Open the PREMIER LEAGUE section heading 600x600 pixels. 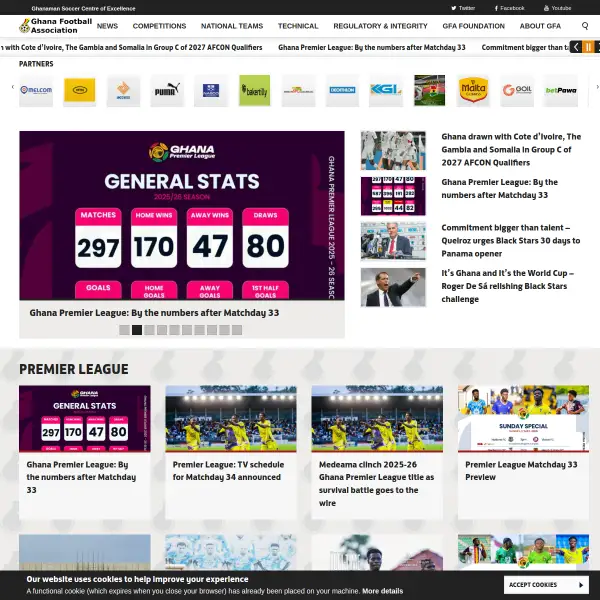(74, 369)
